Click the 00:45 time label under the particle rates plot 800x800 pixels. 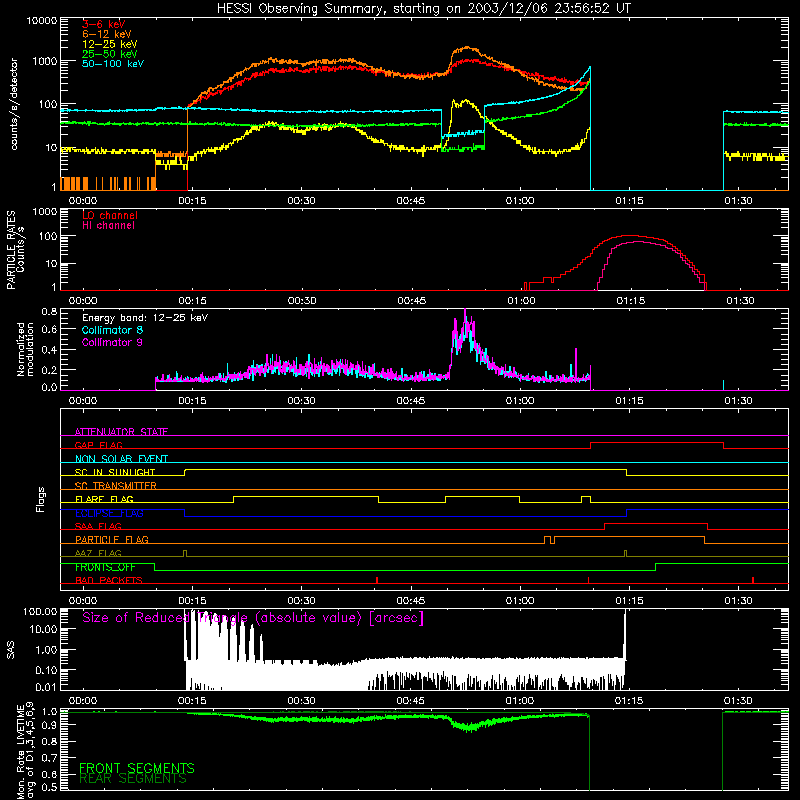point(411,301)
